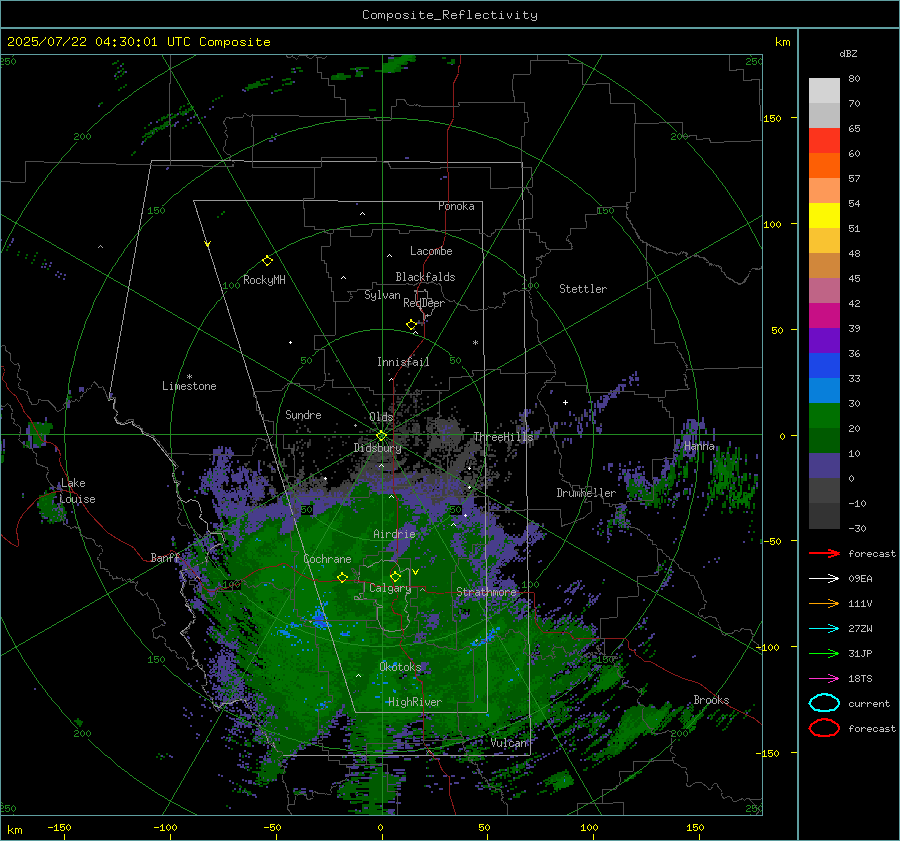
Task: Click the Lacombe city label
Action: (431, 251)
